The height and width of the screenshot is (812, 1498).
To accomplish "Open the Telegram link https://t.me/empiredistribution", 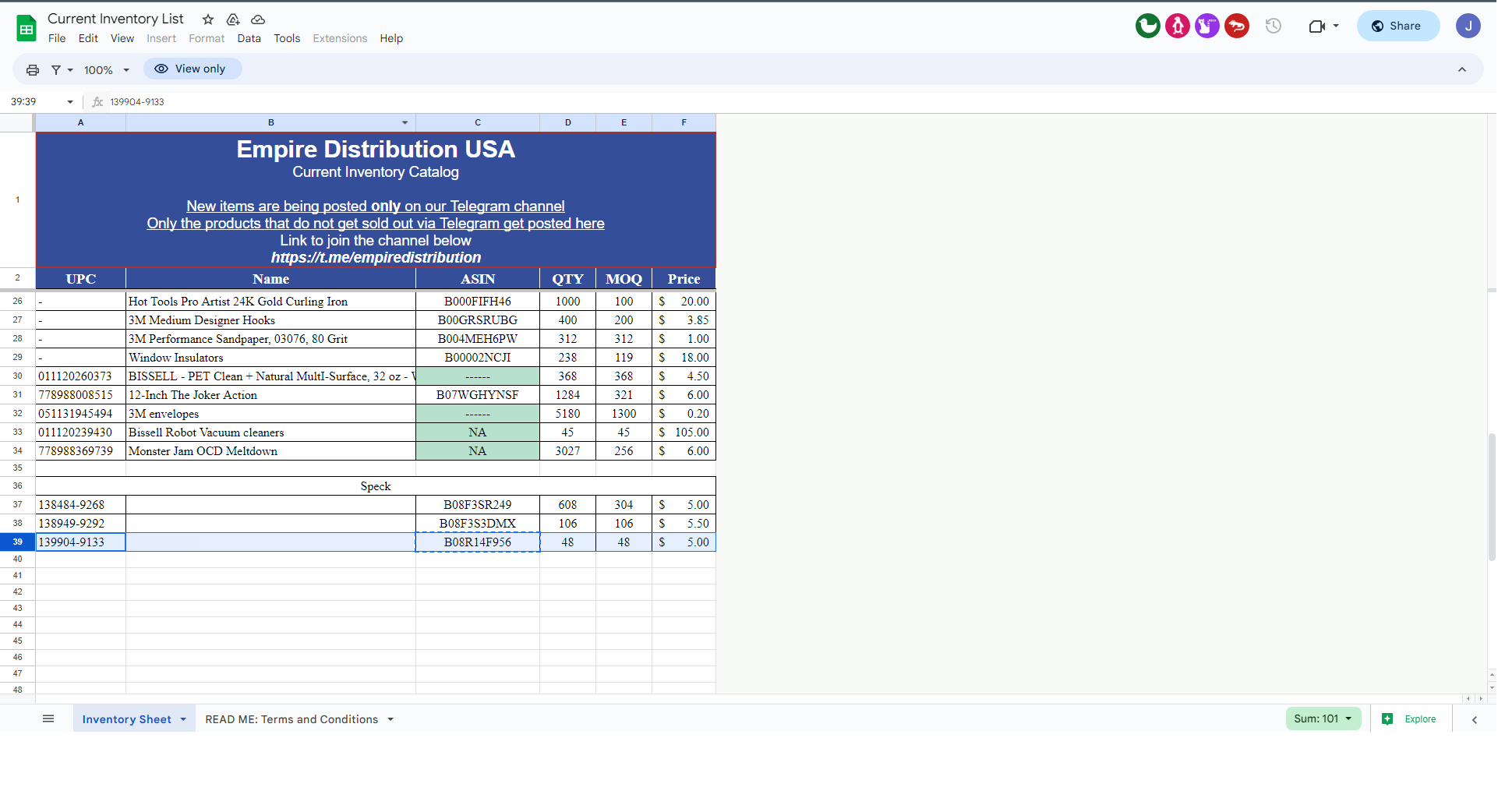I will [x=376, y=257].
